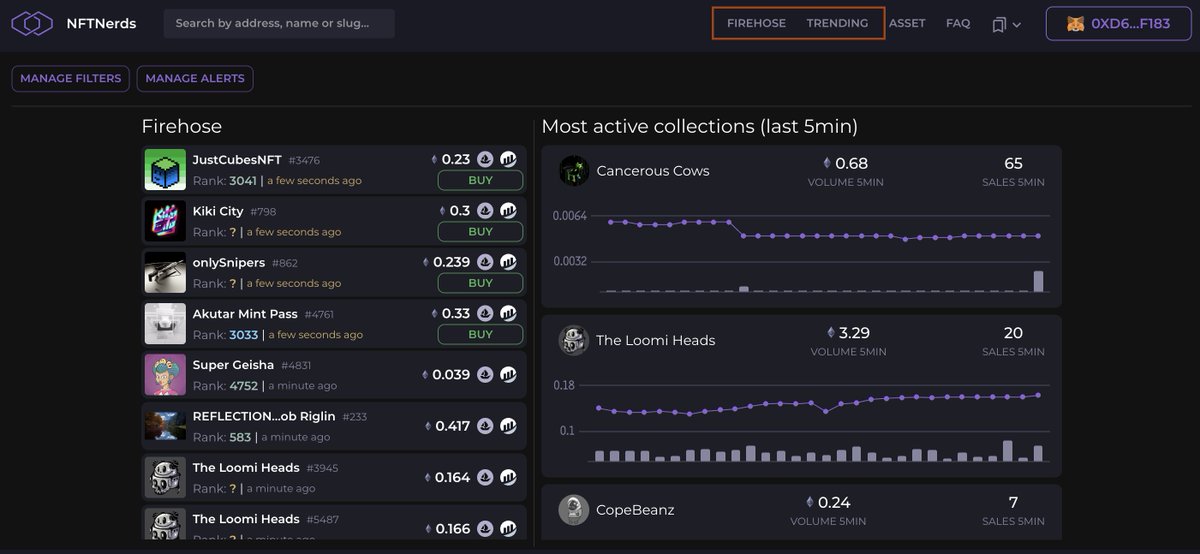Click OpenSea icon for Loomi Heads #3945
The width and height of the screenshot is (1200, 554).
485,478
